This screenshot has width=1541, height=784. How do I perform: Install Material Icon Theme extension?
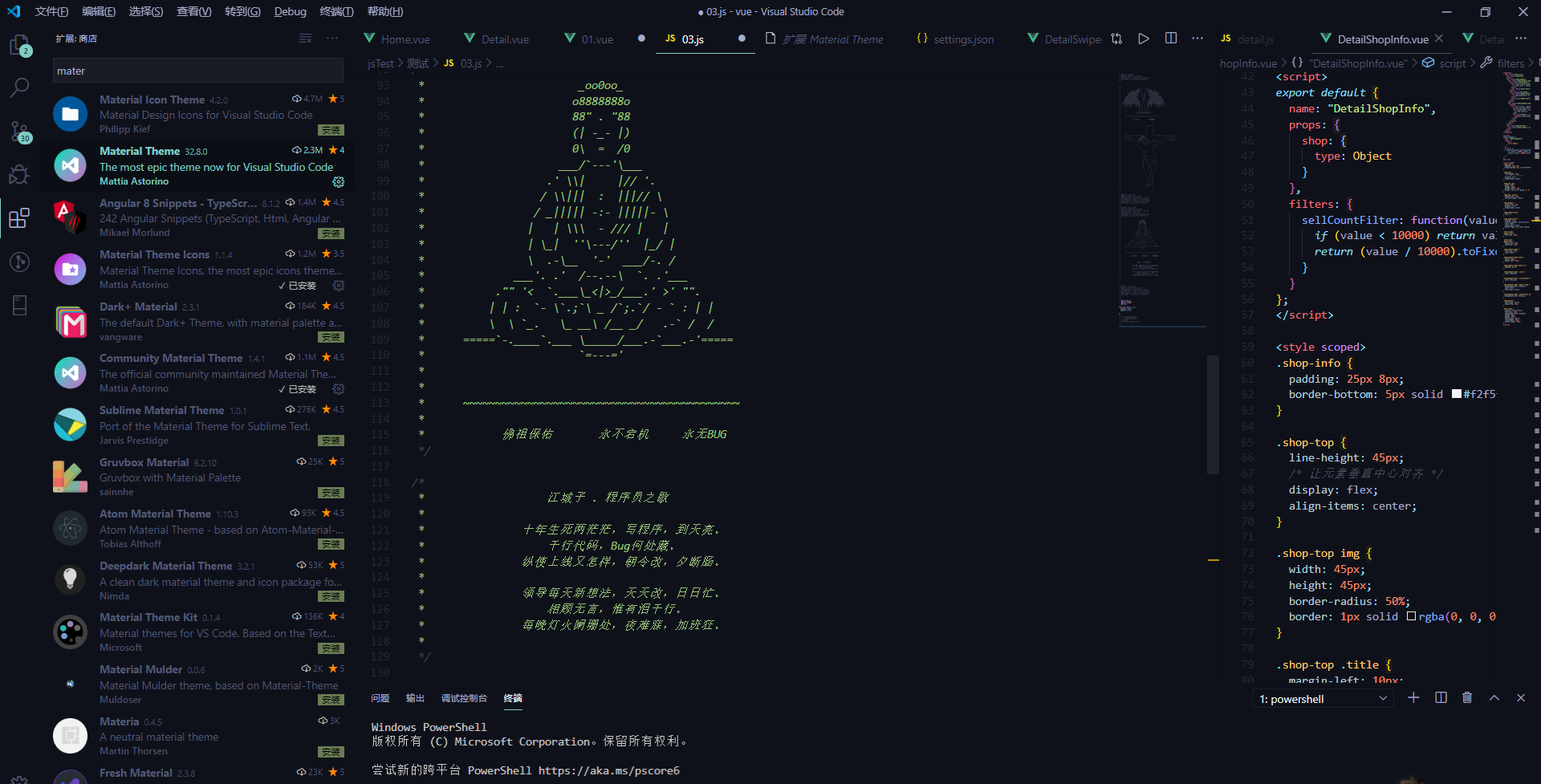331,130
